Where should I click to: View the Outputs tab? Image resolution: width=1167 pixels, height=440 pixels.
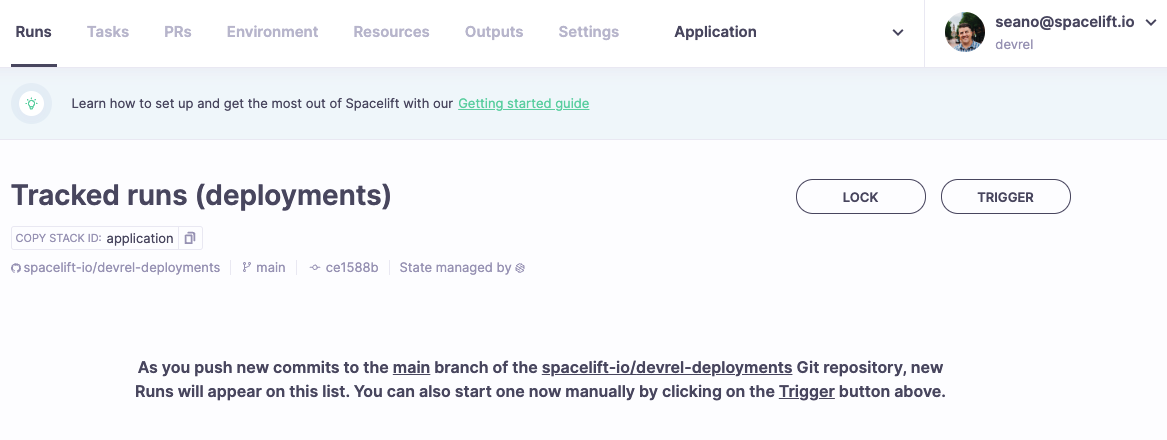(494, 32)
